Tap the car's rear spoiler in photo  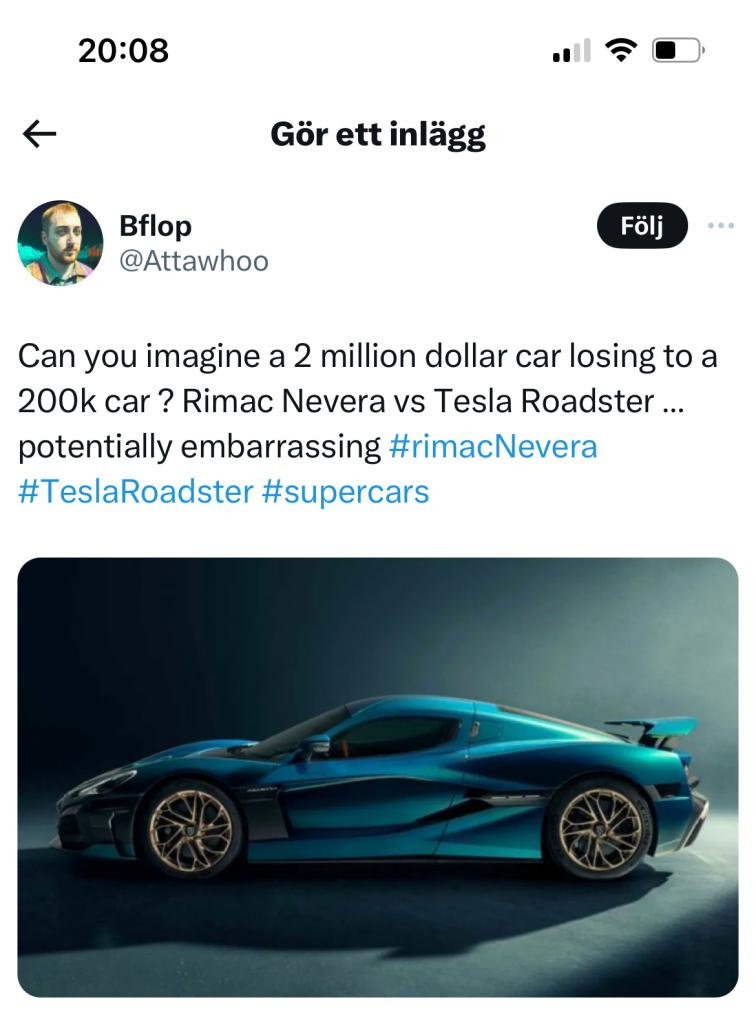coord(655,727)
